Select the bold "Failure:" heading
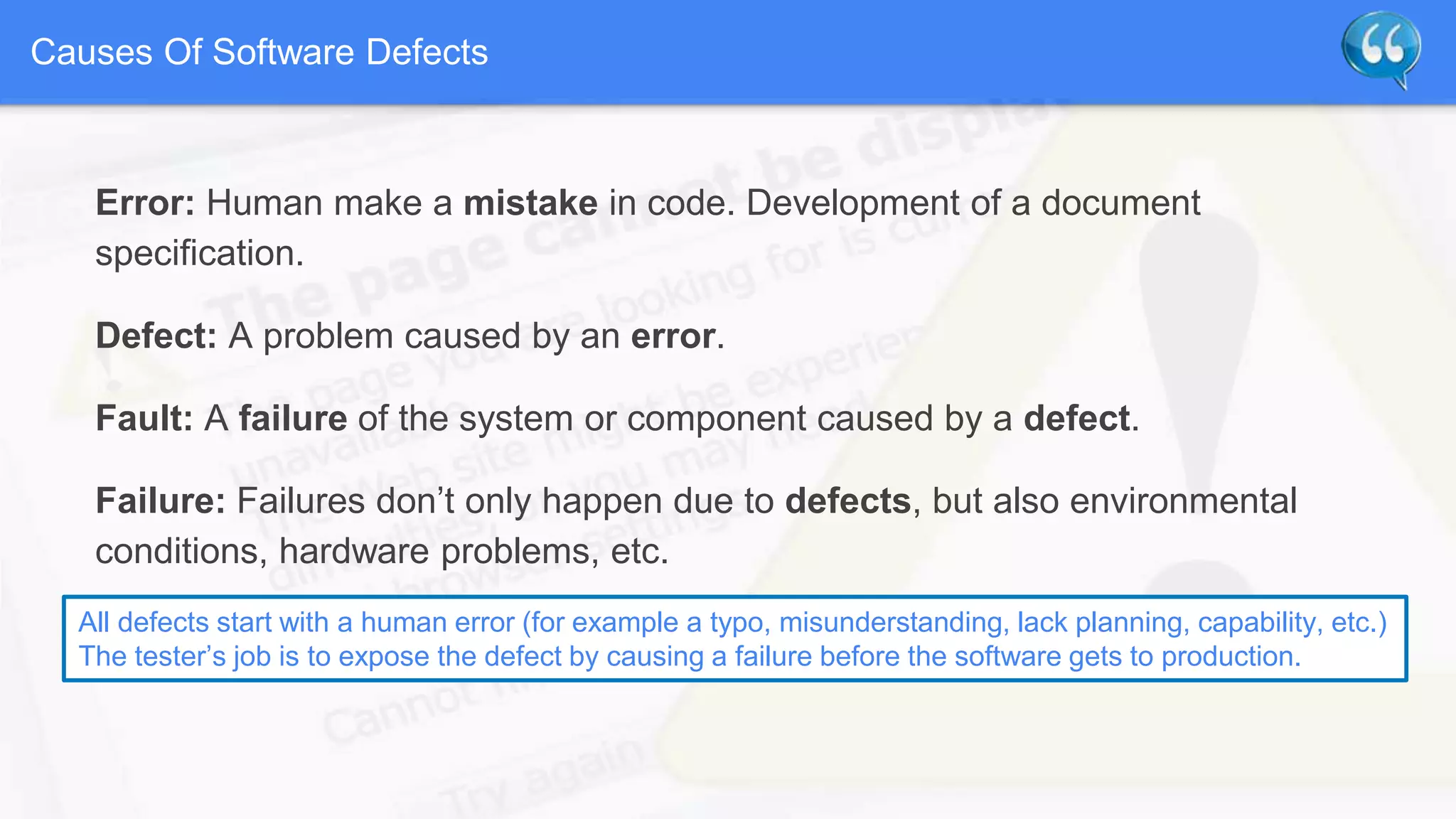The image size is (1456, 819). click(161, 501)
